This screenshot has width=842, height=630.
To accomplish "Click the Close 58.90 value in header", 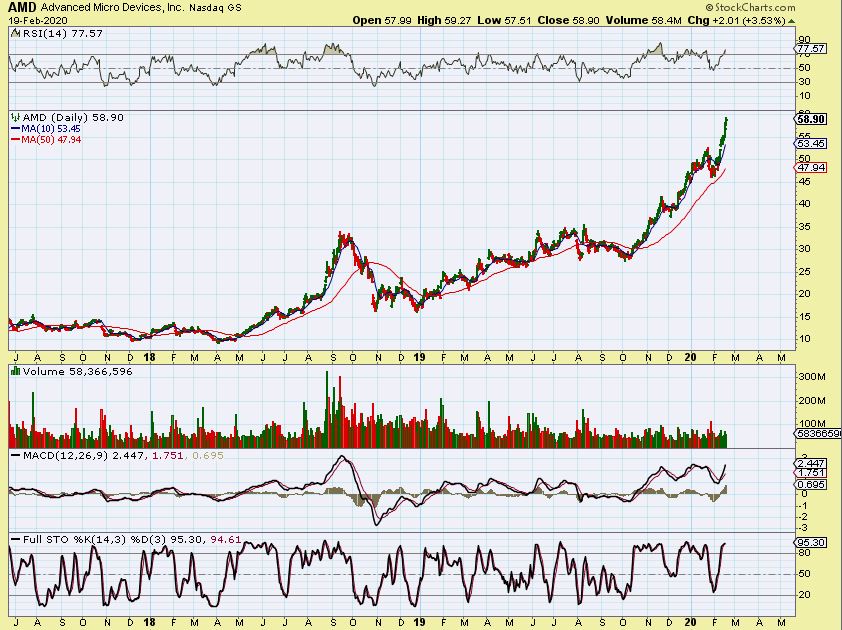I will 569,20.
